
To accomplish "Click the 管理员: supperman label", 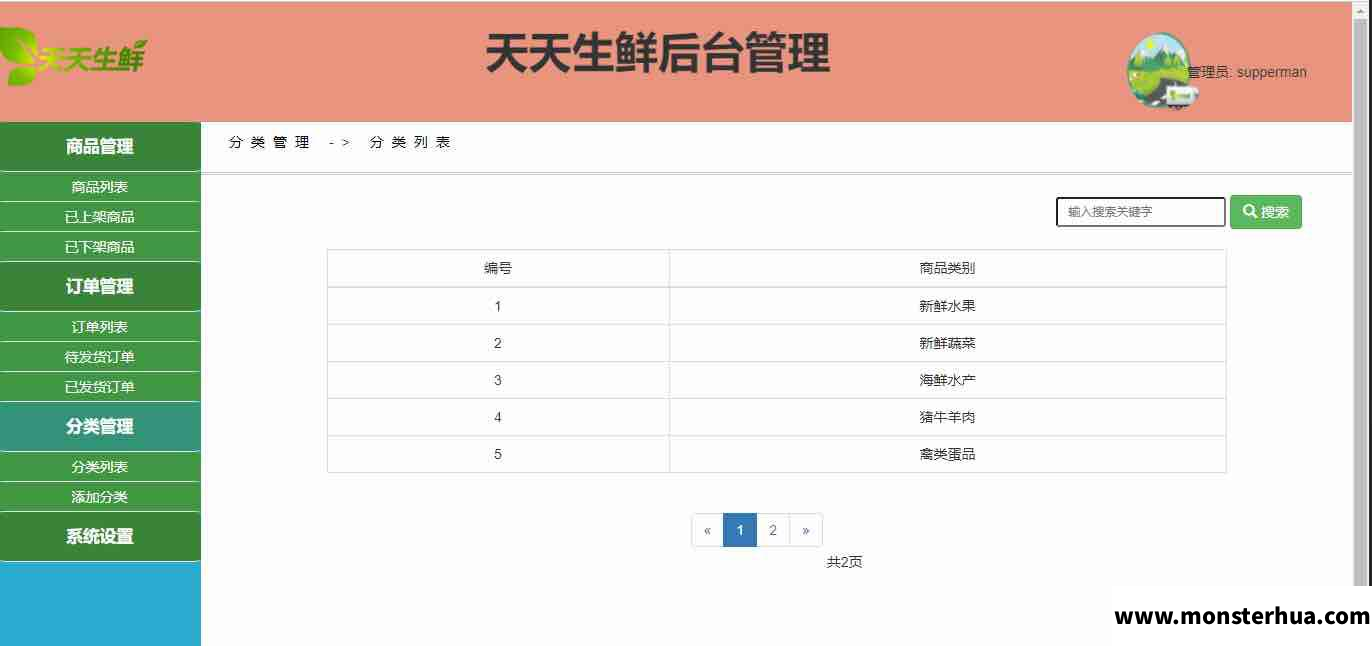I will (x=1247, y=72).
